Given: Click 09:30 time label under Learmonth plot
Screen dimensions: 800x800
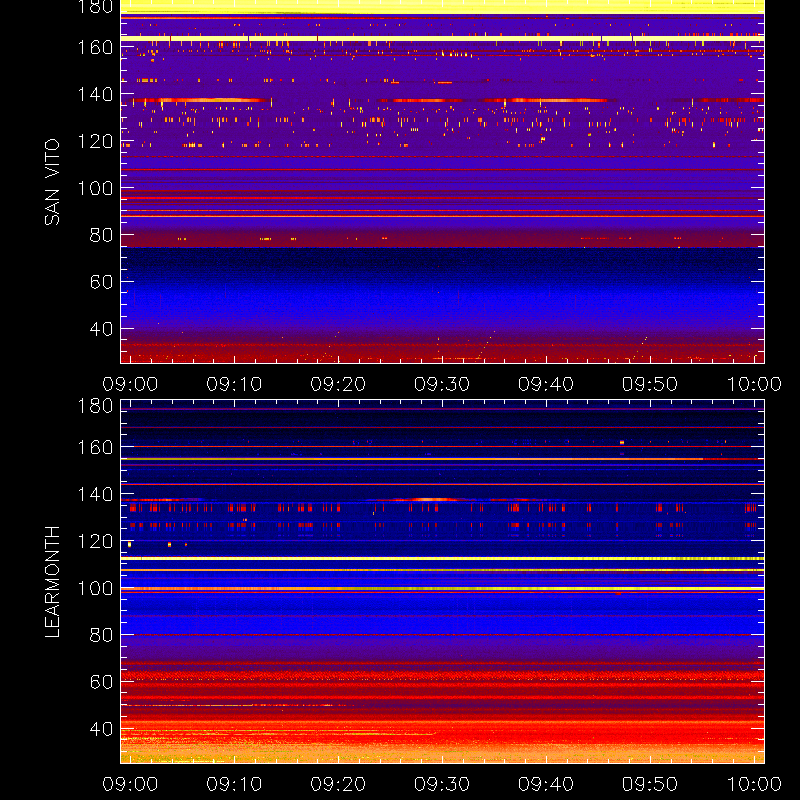Looking at the screenshot, I should coord(442,784).
